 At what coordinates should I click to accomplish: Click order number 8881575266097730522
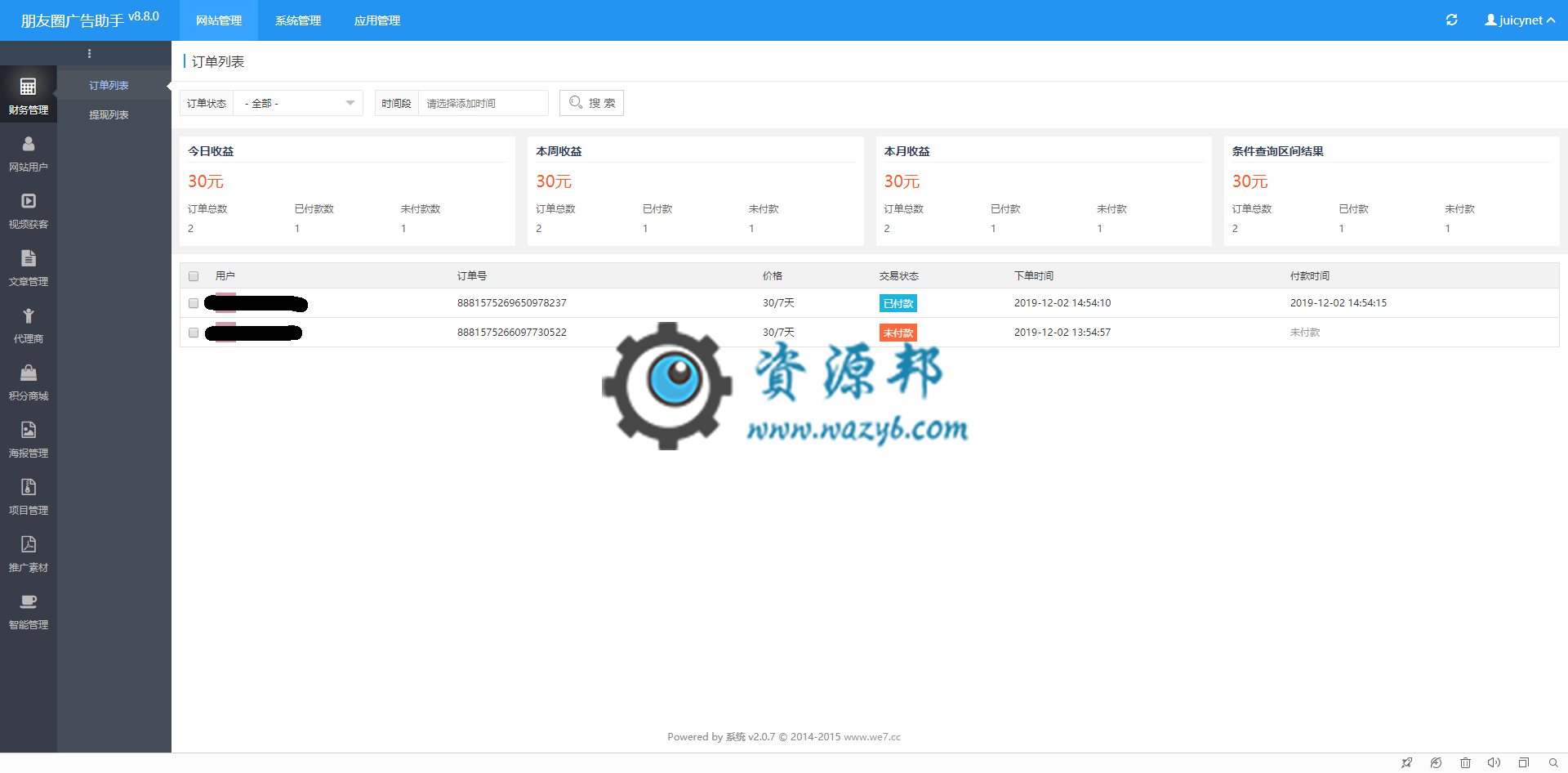click(x=512, y=333)
